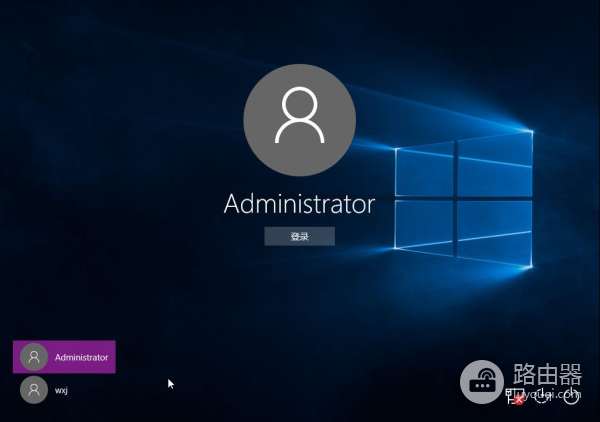Click the luyouqi.com watermark URL text

point(545,395)
